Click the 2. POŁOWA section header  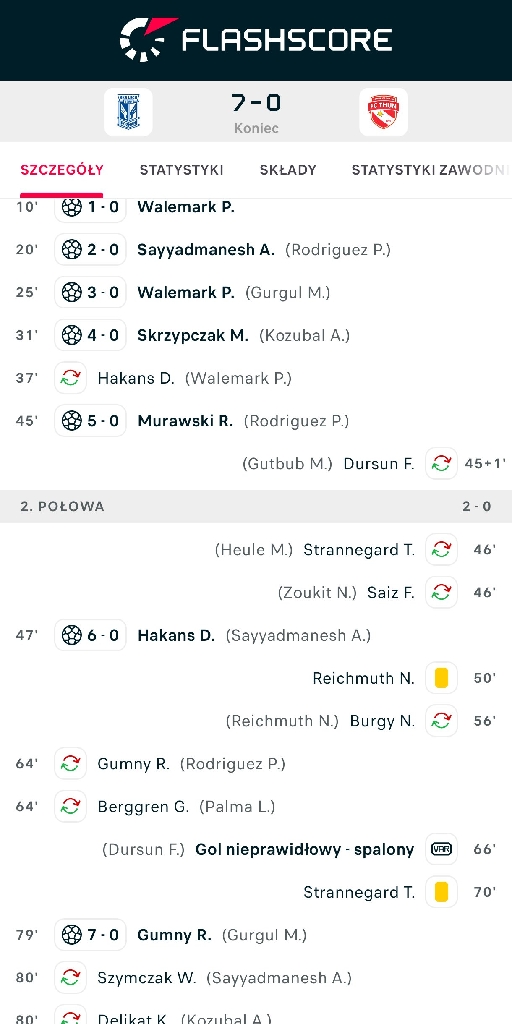256,506
